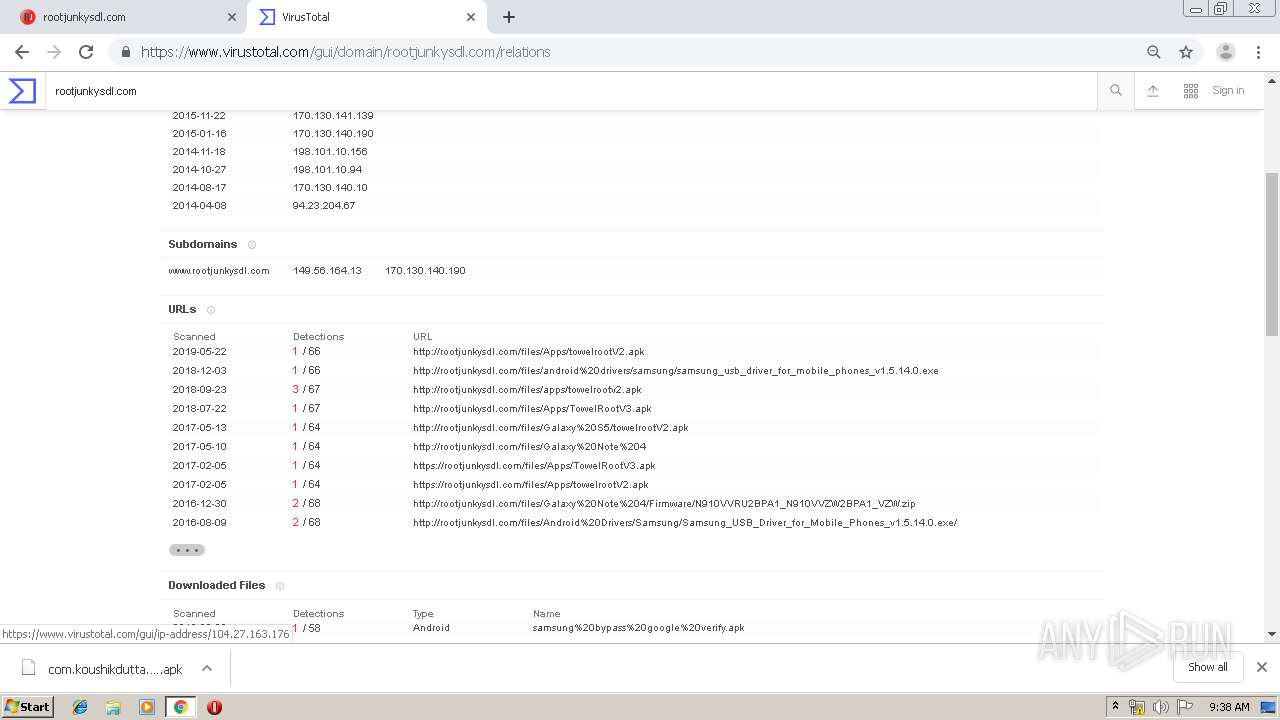The width and height of the screenshot is (1280, 720).
Task: Open the TowelRootV3.apk URL scanned 2018-07-22
Action: pos(532,409)
